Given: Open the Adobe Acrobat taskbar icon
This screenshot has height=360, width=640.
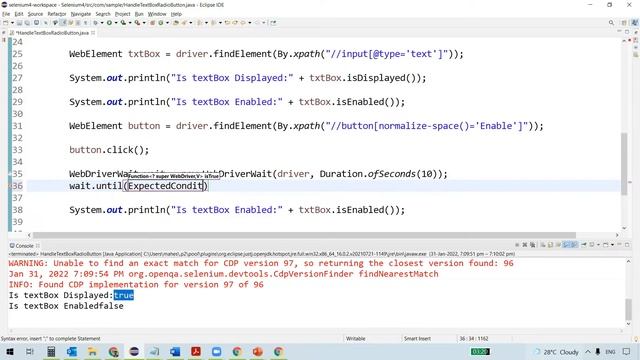Looking at the screenshot, I should (196, 351).
